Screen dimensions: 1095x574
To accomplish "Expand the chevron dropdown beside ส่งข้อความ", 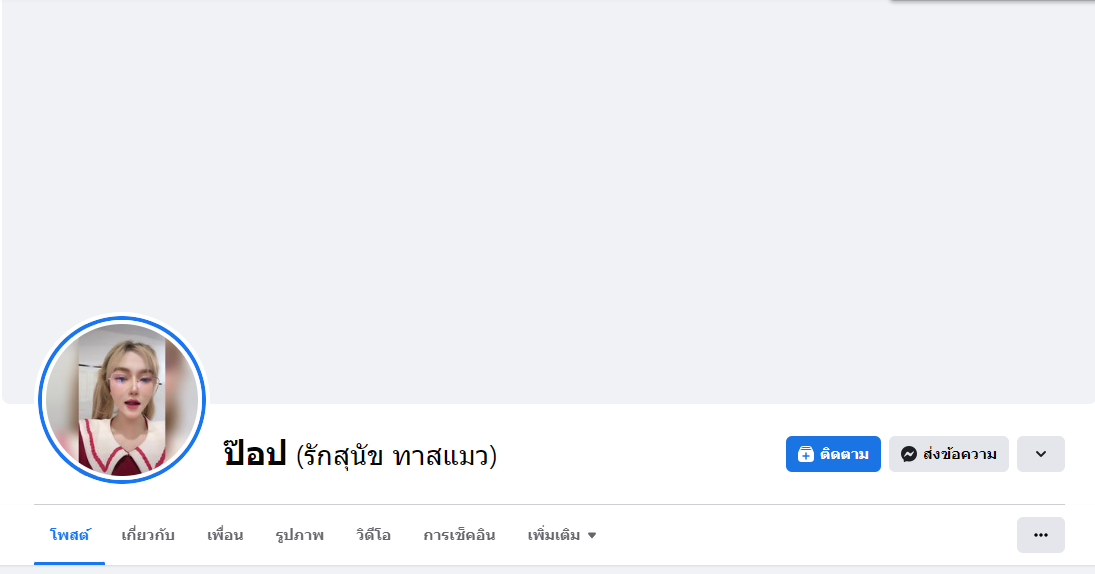I will click(1040, 454).
